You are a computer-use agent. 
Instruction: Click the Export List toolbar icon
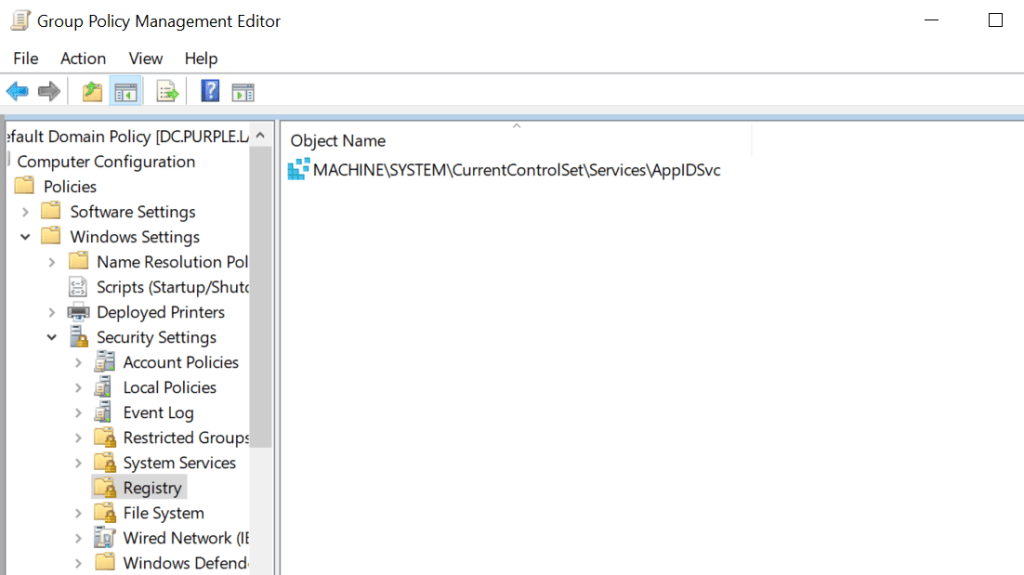[x=167, y=92]
